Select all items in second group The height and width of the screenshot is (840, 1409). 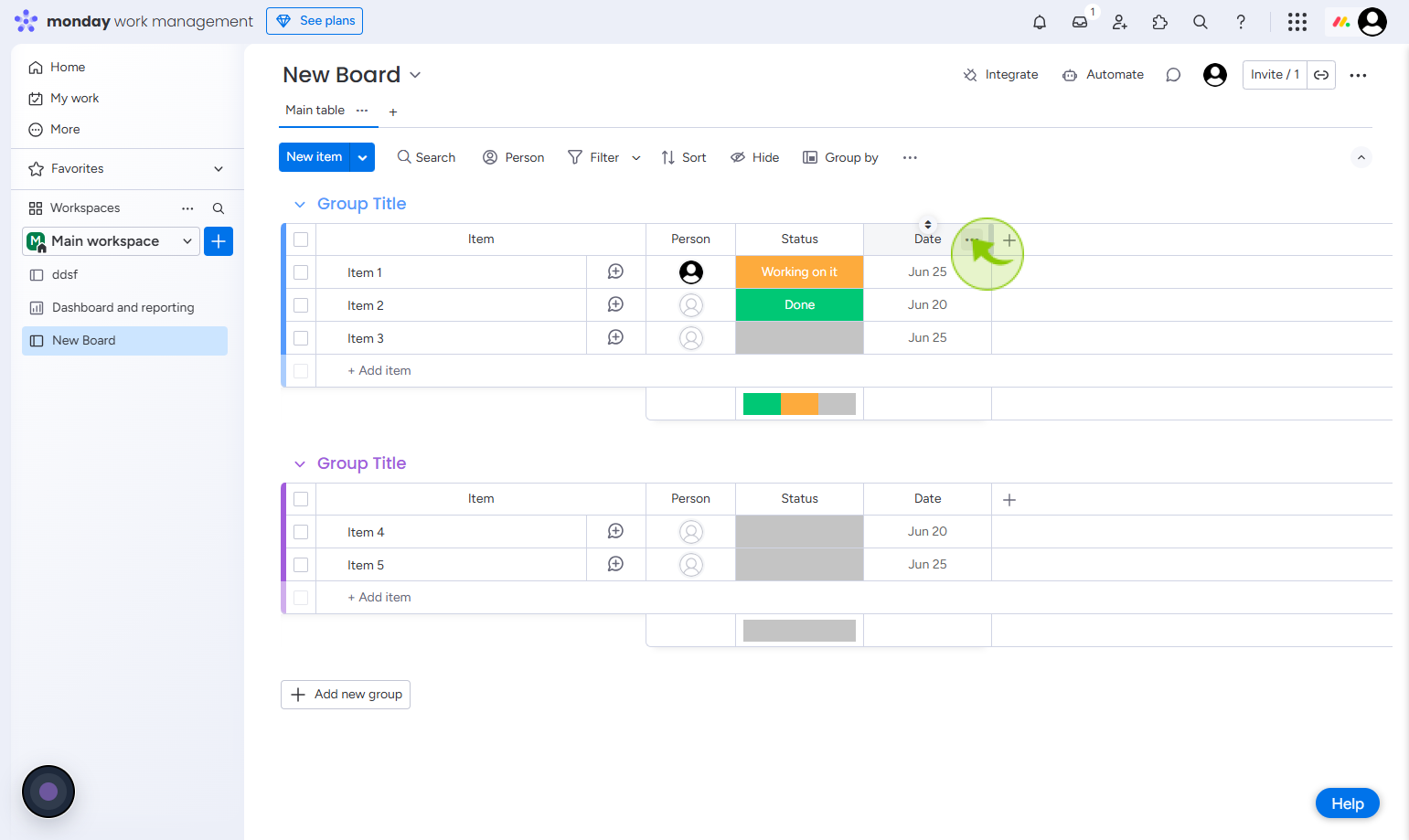pos(301,499)
